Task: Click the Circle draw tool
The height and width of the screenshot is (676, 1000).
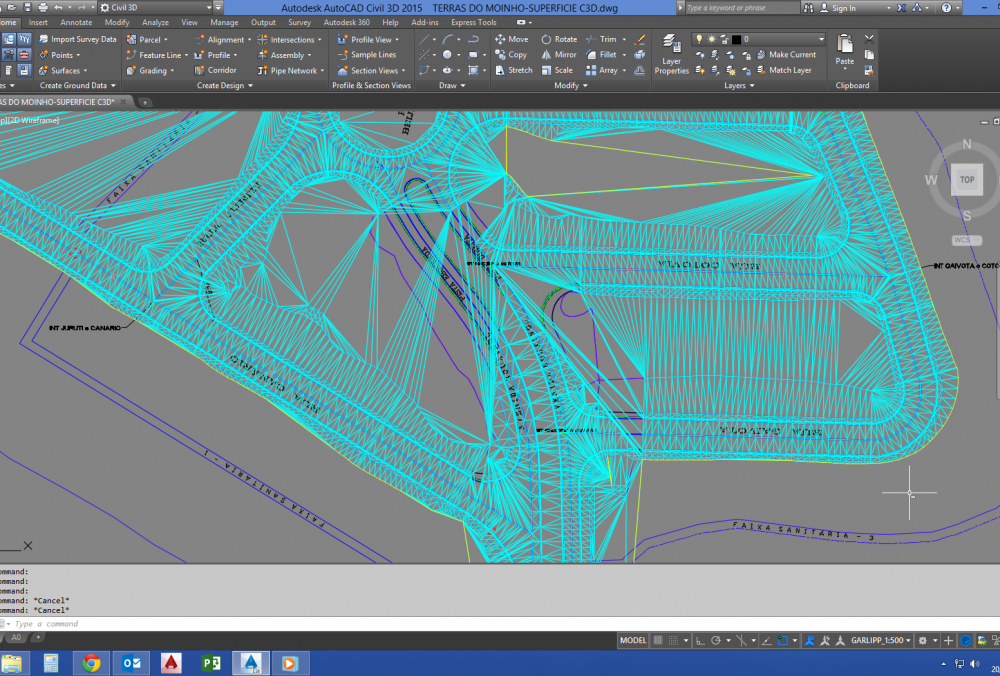Action: click(447, 55)
